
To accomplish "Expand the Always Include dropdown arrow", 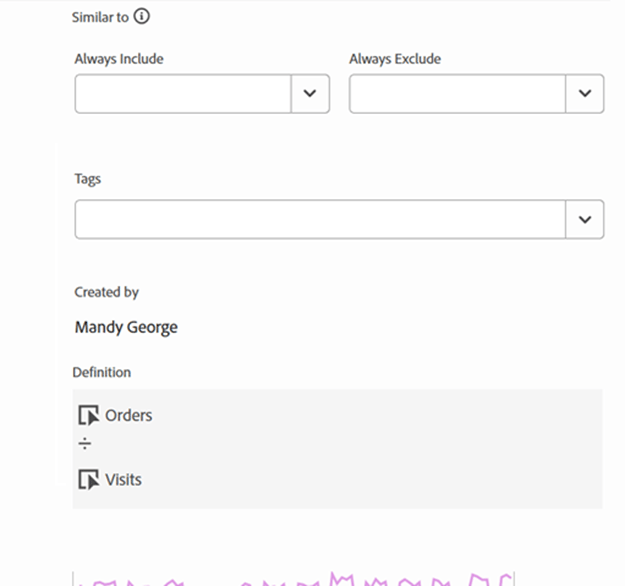I will [310, 94].
